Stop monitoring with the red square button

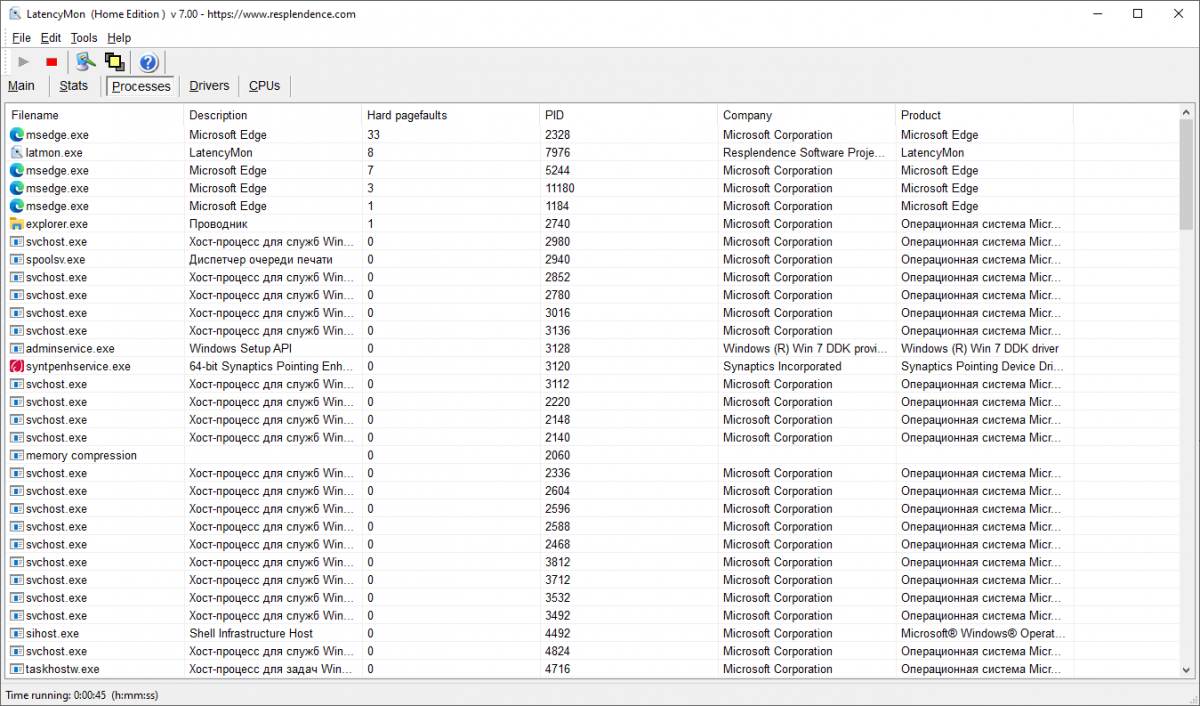(x=52, y=62)
